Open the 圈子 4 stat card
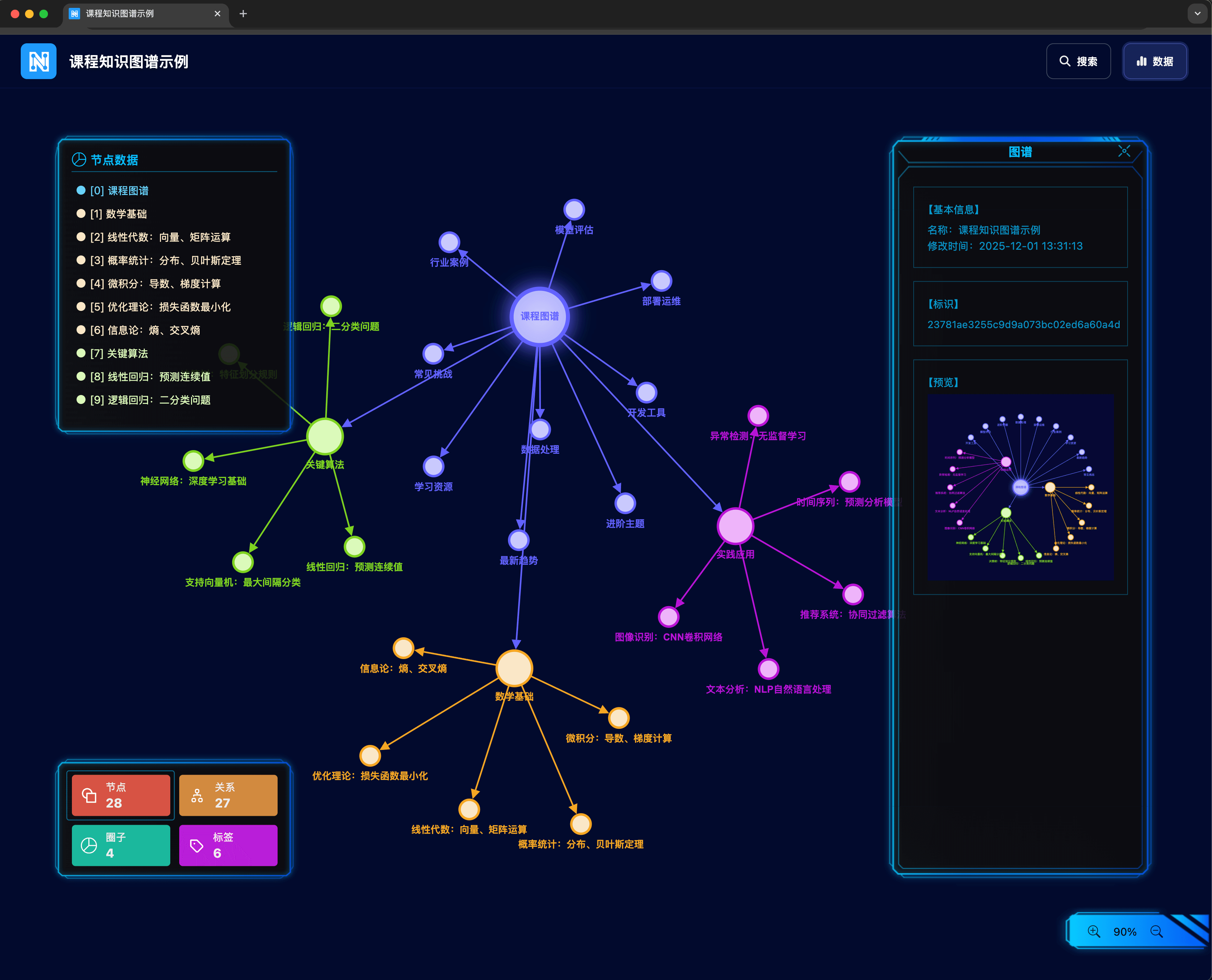The height and width of the screenshot is (980, 1212). coord(121,845)
